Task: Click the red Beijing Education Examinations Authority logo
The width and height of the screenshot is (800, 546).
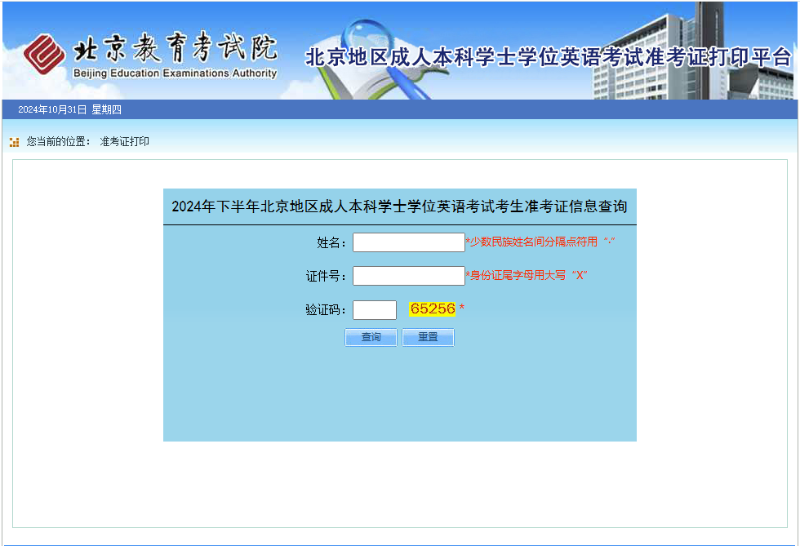Action: [x=44, y=54]
